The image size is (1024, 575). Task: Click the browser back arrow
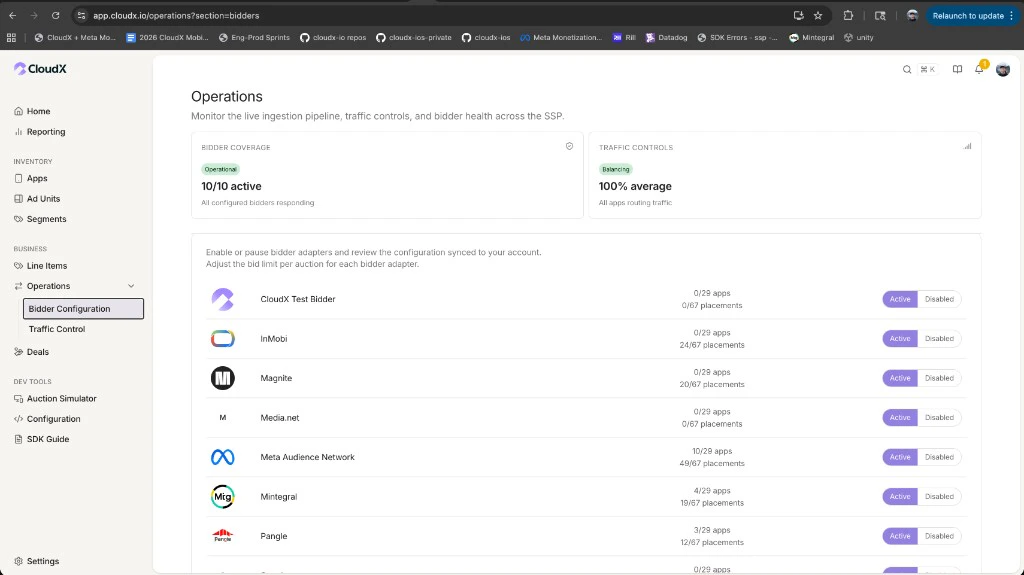pyautogui.click(x=12, y=16)
